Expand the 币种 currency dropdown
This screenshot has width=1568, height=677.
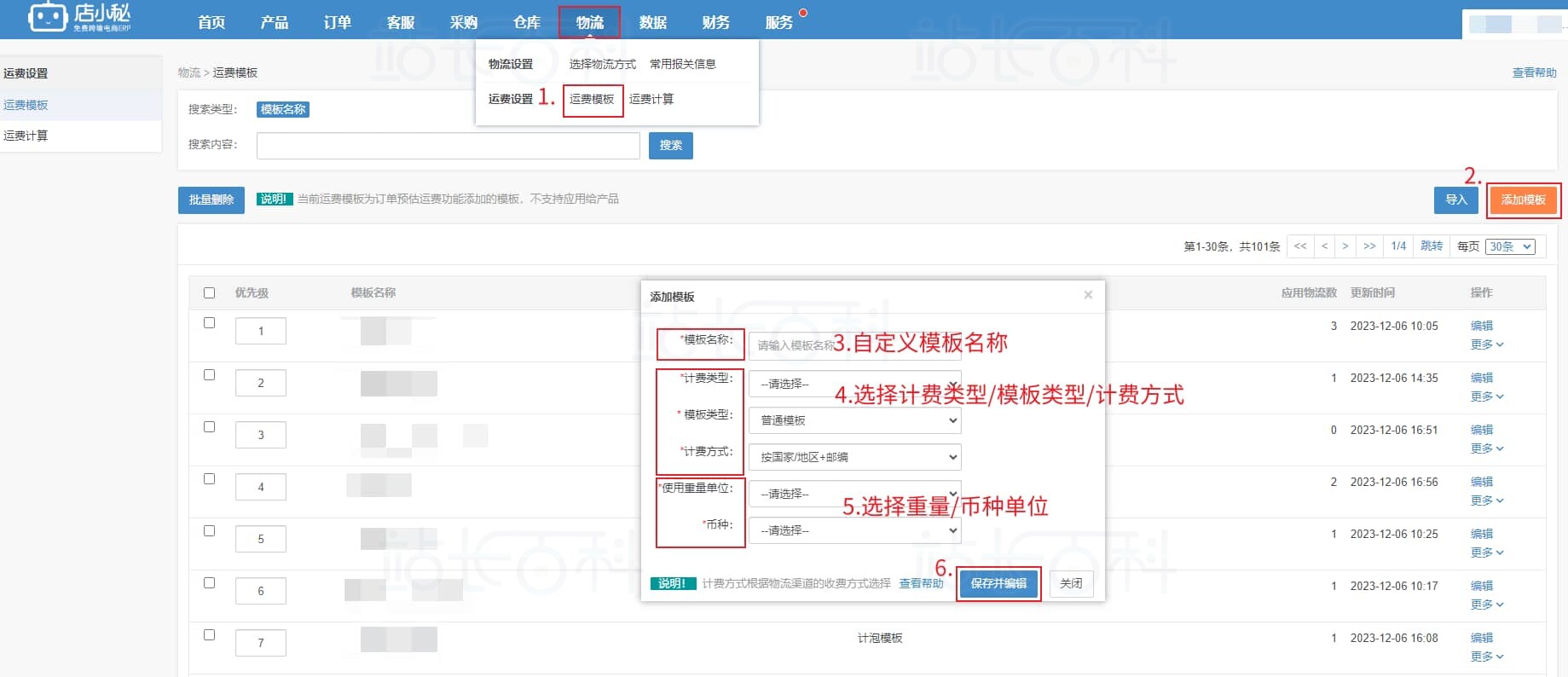pos(854,530)
